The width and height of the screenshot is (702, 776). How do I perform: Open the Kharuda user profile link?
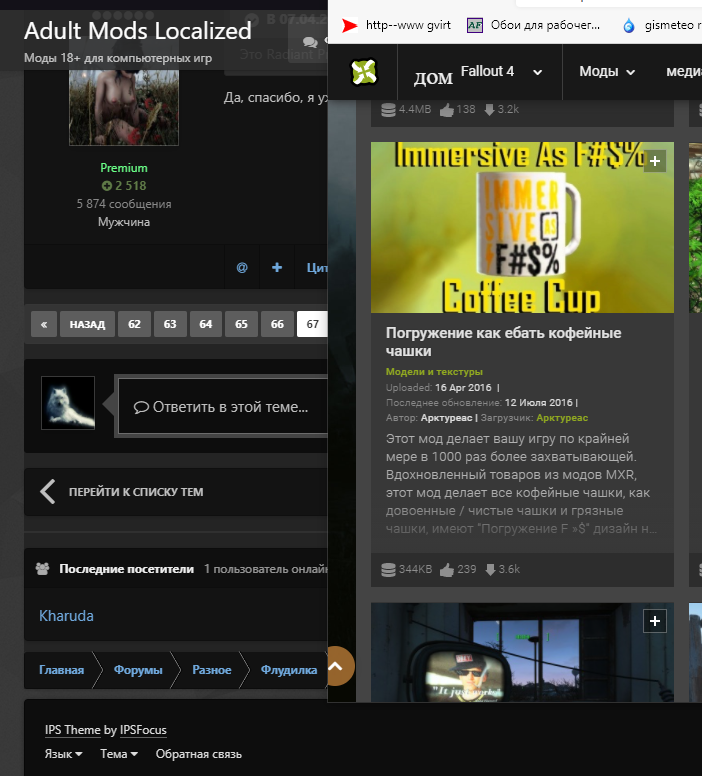66,616
